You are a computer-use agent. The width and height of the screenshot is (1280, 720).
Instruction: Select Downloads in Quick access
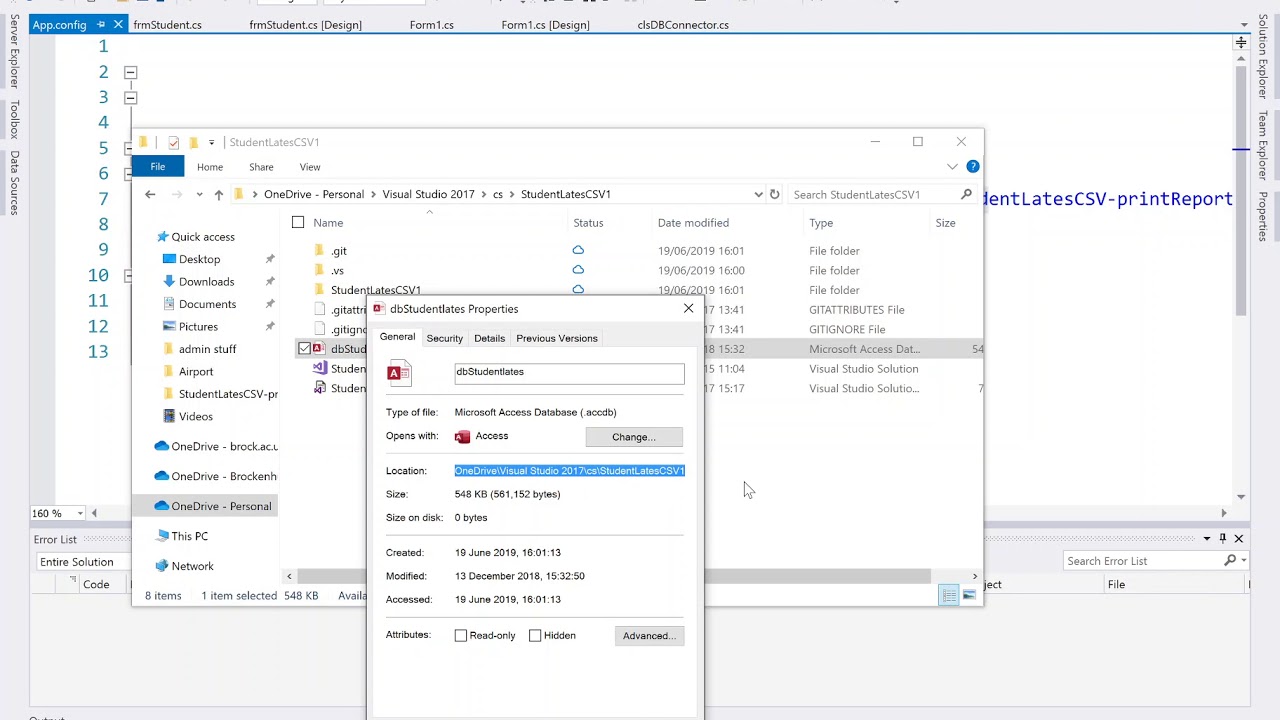206,281
